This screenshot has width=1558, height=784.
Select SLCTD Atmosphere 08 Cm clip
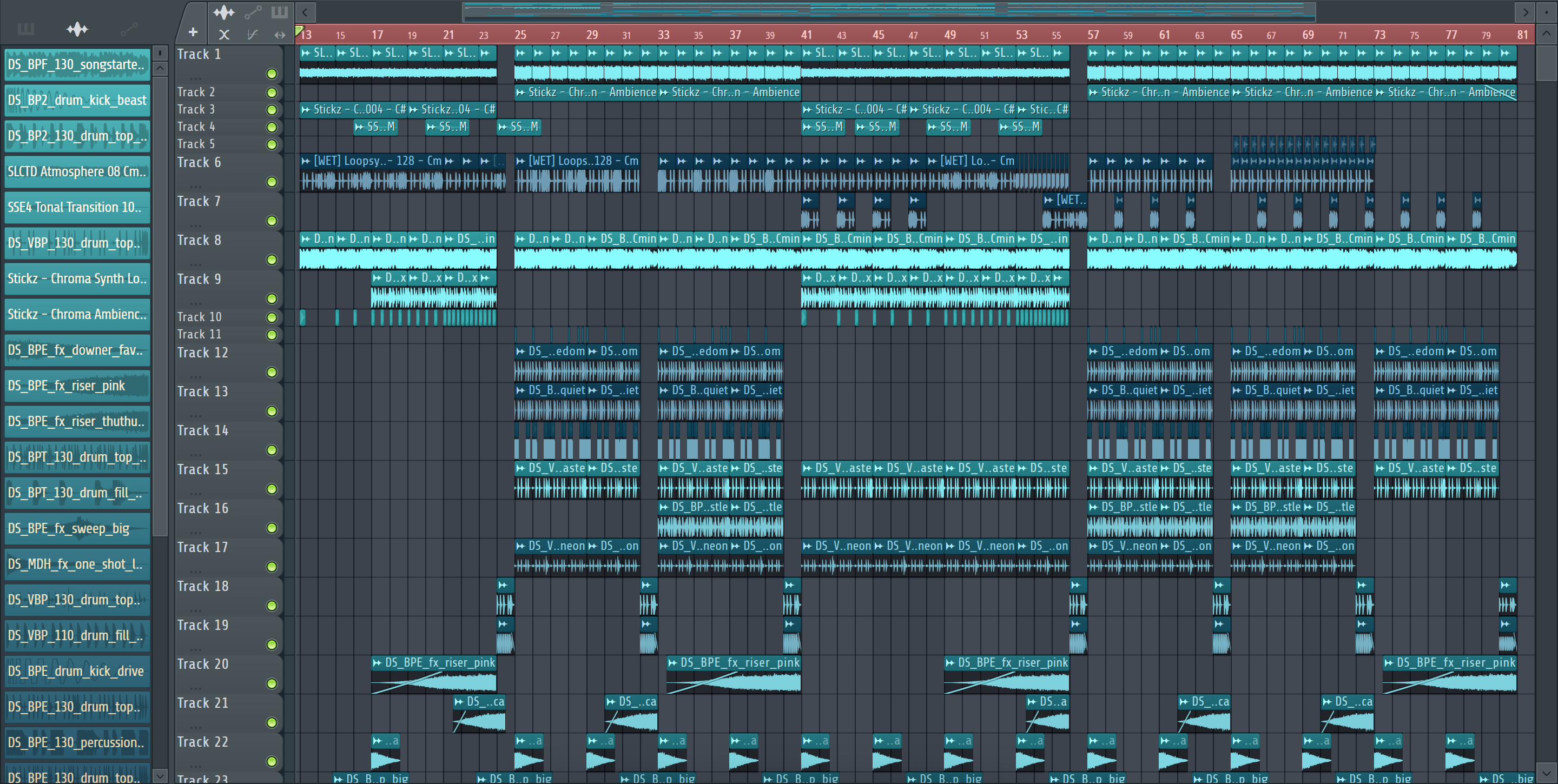(77, 172)
